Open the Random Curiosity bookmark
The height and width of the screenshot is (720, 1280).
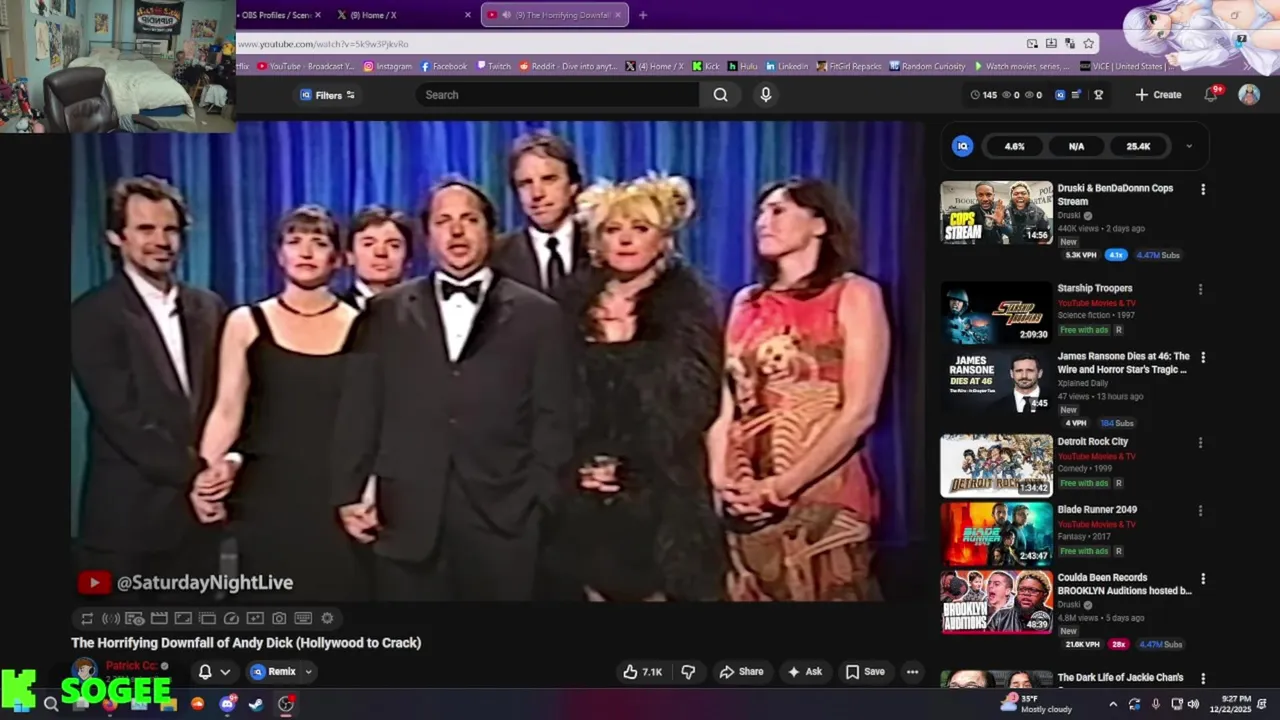tap(927, 66)
